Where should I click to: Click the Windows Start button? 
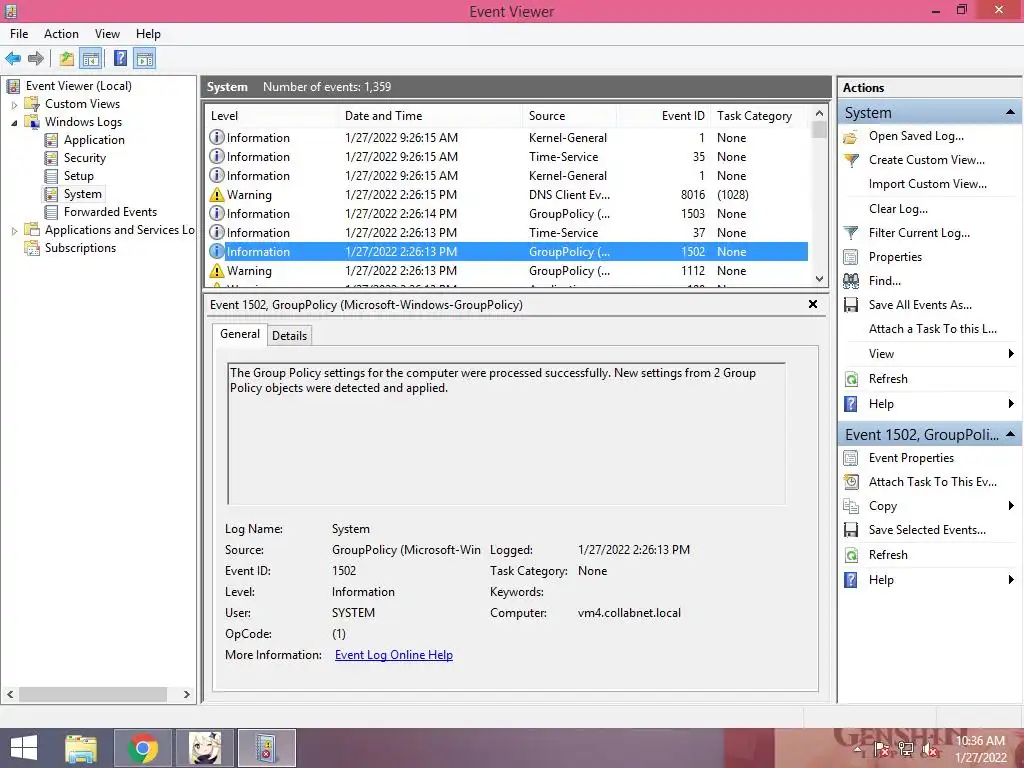pyautogui.click(x=24, y=748)
